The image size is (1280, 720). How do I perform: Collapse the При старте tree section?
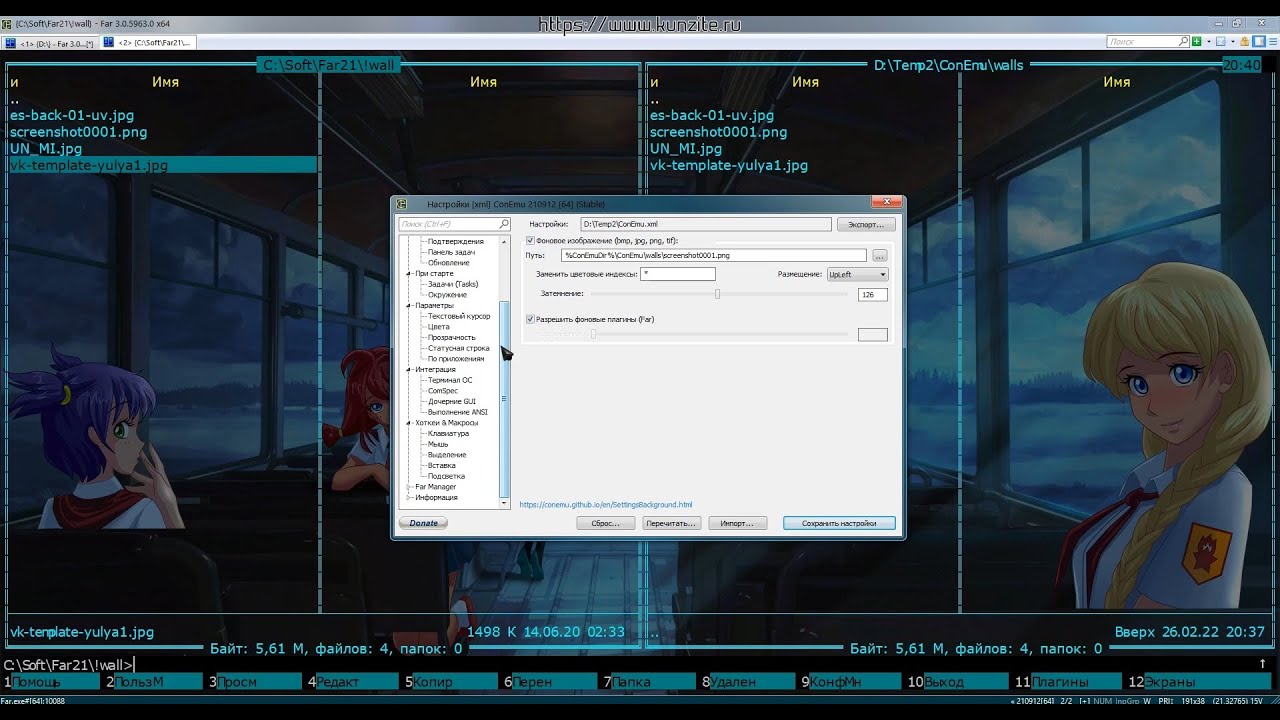point(409,273)
